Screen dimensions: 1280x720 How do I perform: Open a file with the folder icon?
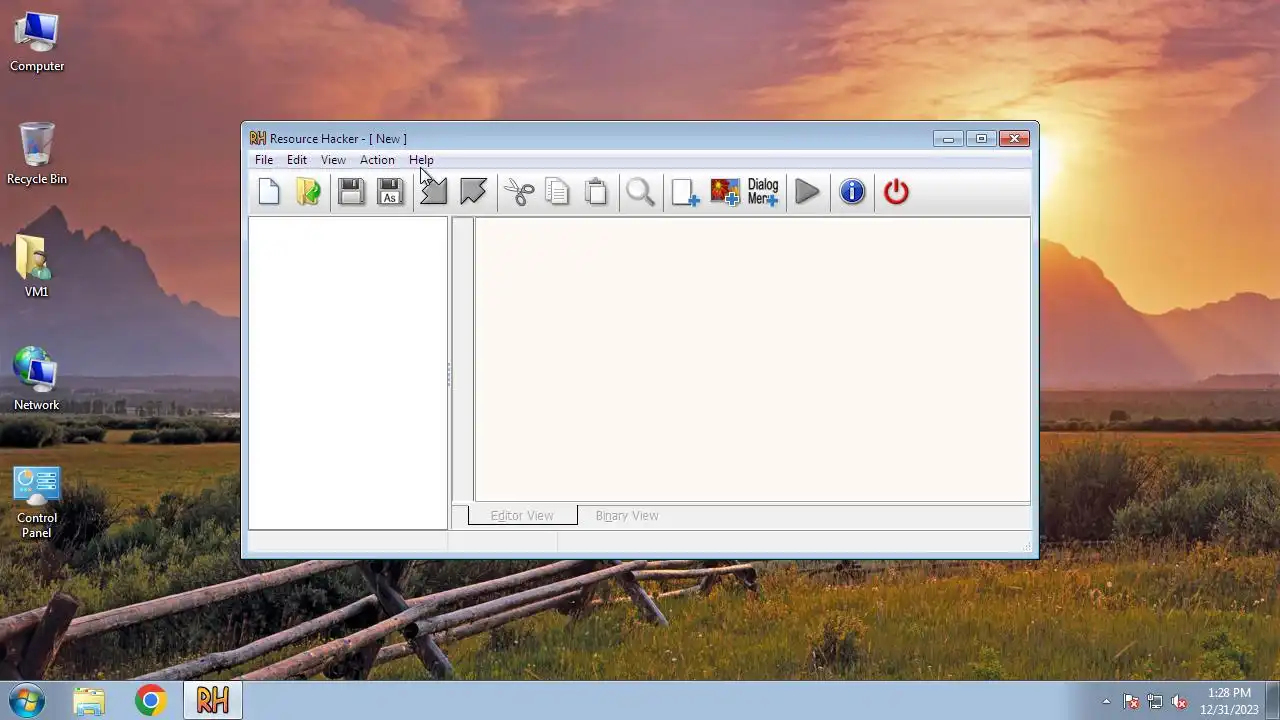click(x=308, y=191)
